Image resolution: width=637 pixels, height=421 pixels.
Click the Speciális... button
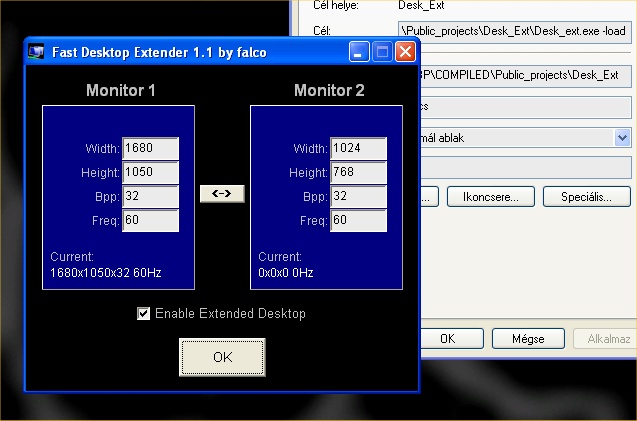587,197
